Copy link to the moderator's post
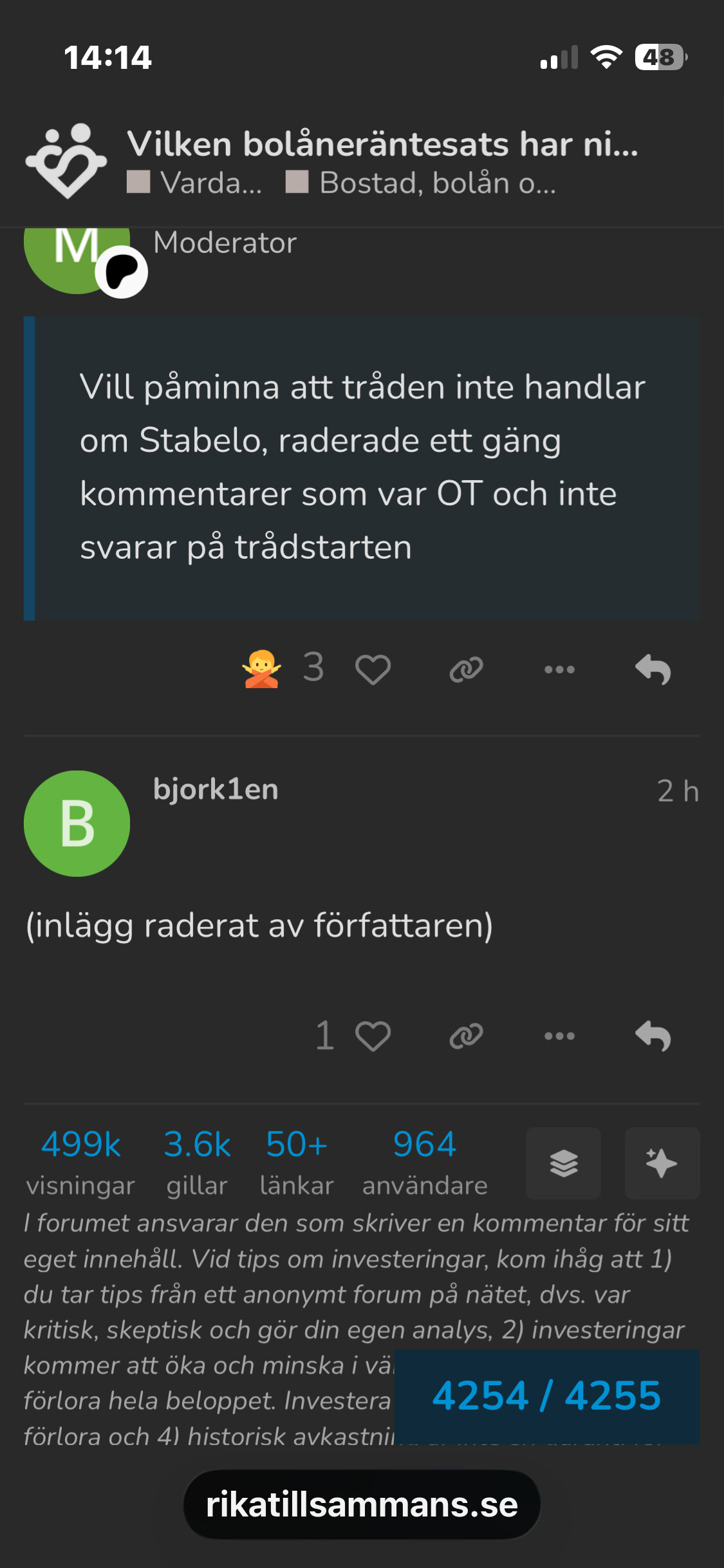Image resolution: width=724 pixels, height=1568 pixels. [x=466, y=669]
